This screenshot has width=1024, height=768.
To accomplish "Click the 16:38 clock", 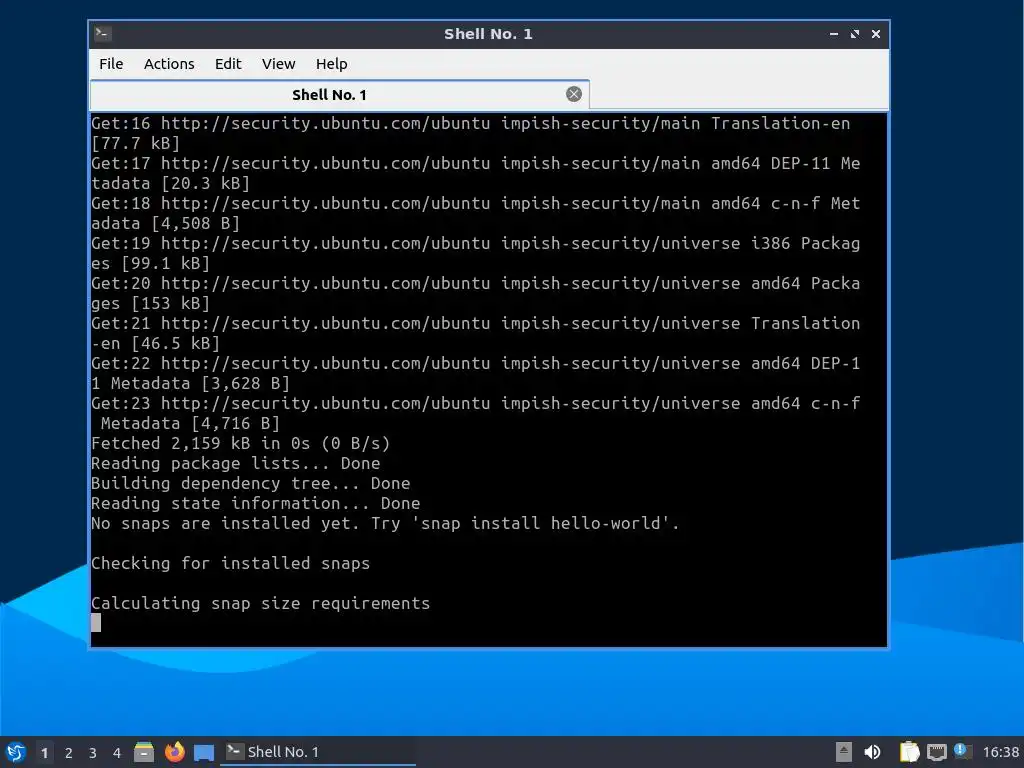I will pyautogui.click(x=1000, y=752).
